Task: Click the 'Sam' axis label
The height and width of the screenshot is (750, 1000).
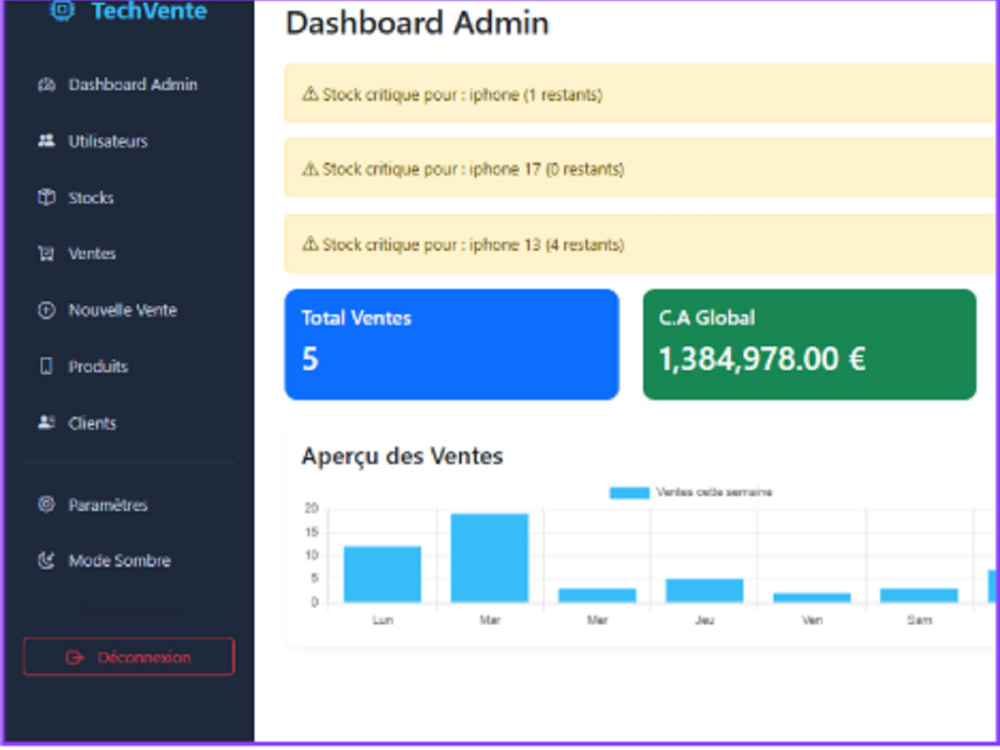Action: [x=920, y=620]
